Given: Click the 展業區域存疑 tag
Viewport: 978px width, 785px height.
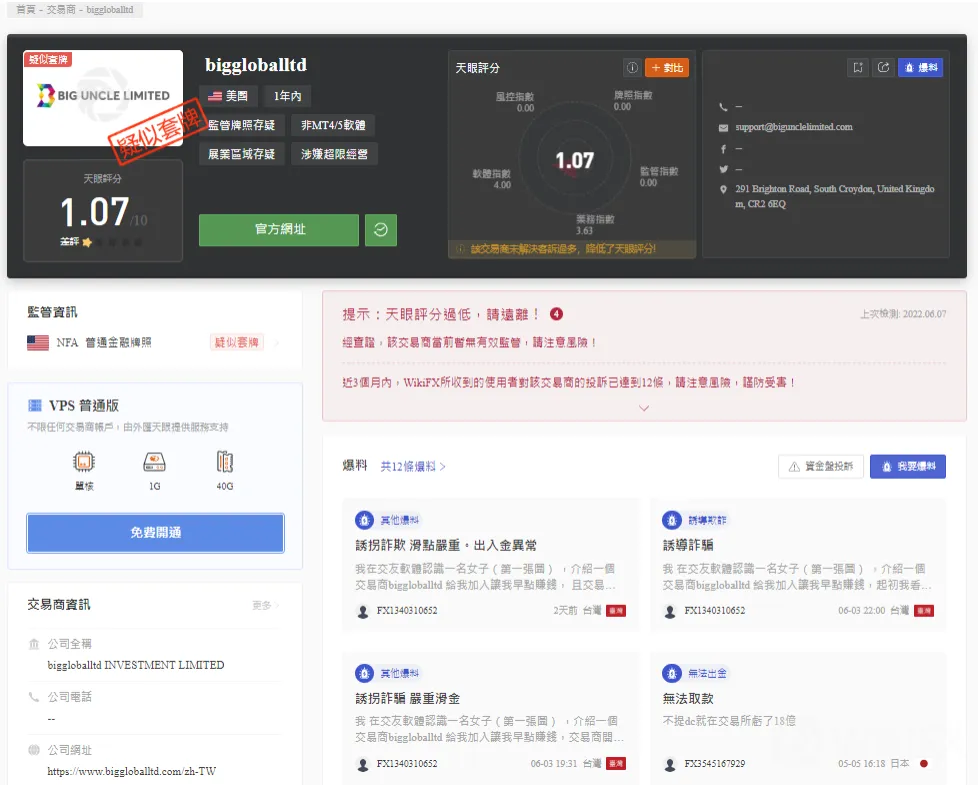Looking at the screenshot, I should pyautogui.click(x=241, y=154).
